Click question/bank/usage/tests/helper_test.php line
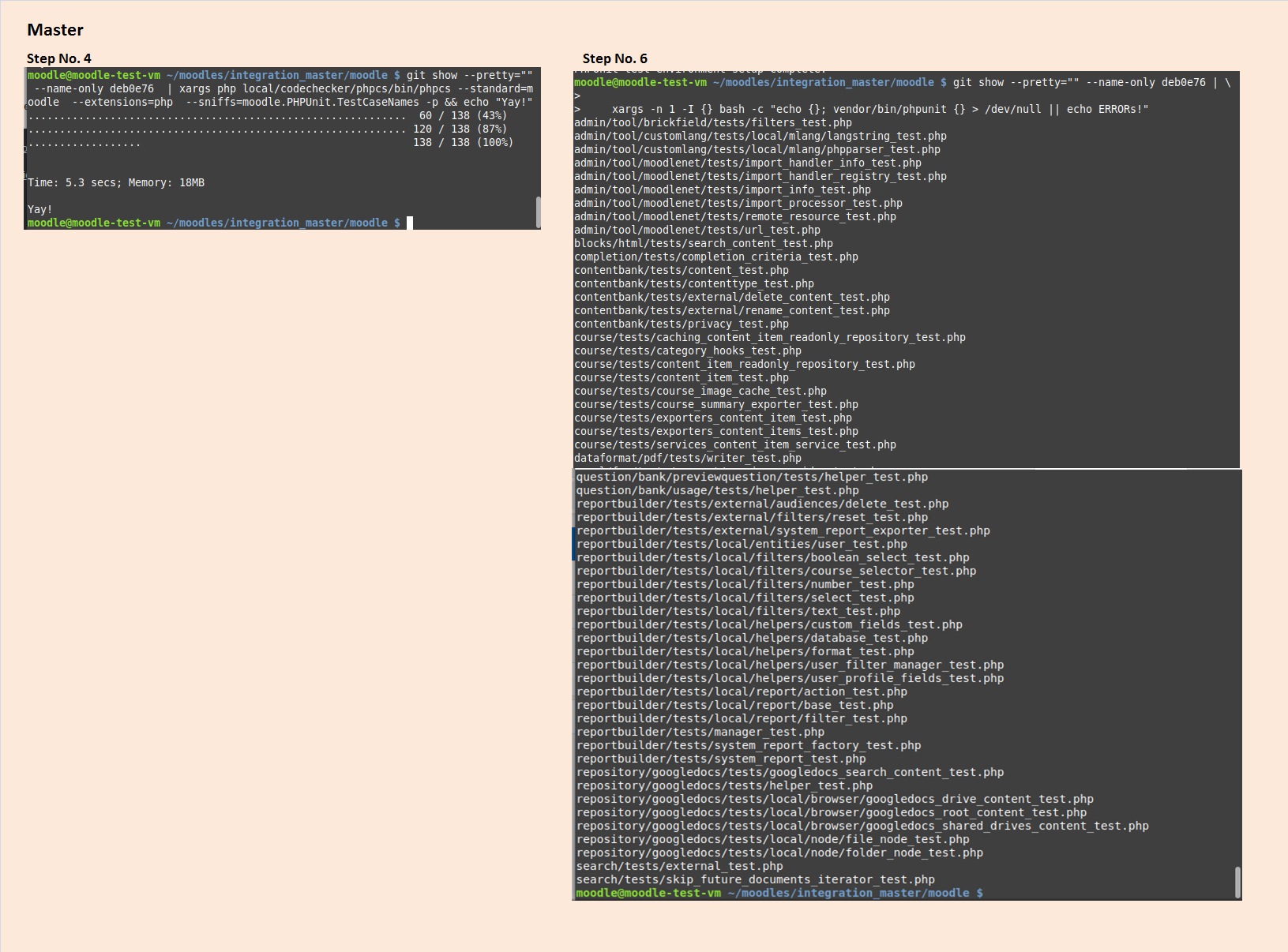This screenshot has width=1288, height=952. tap(718, 490)
